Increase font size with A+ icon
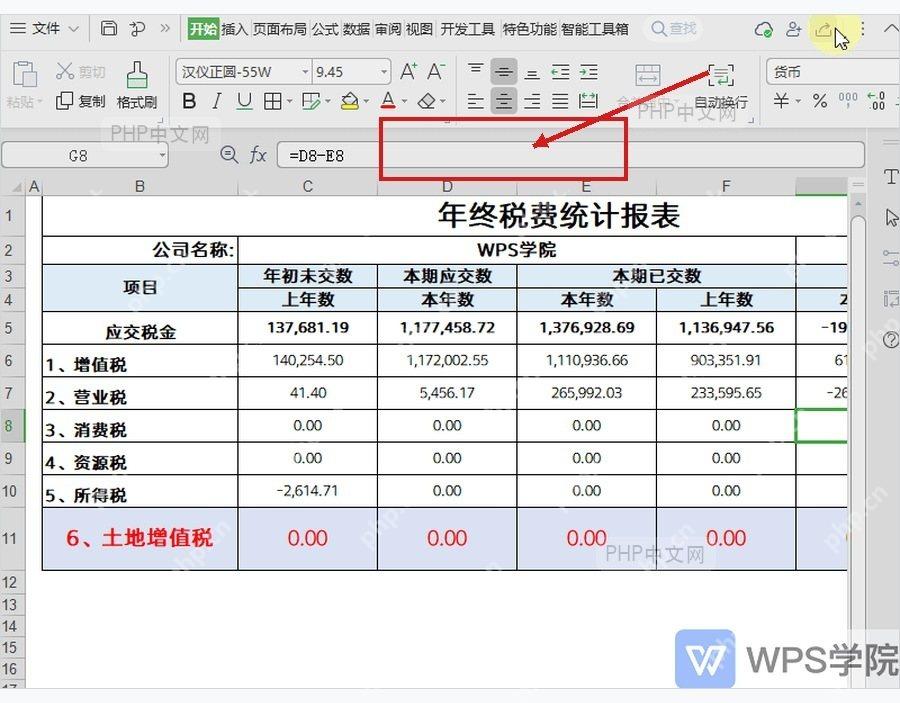 (409, 72)
